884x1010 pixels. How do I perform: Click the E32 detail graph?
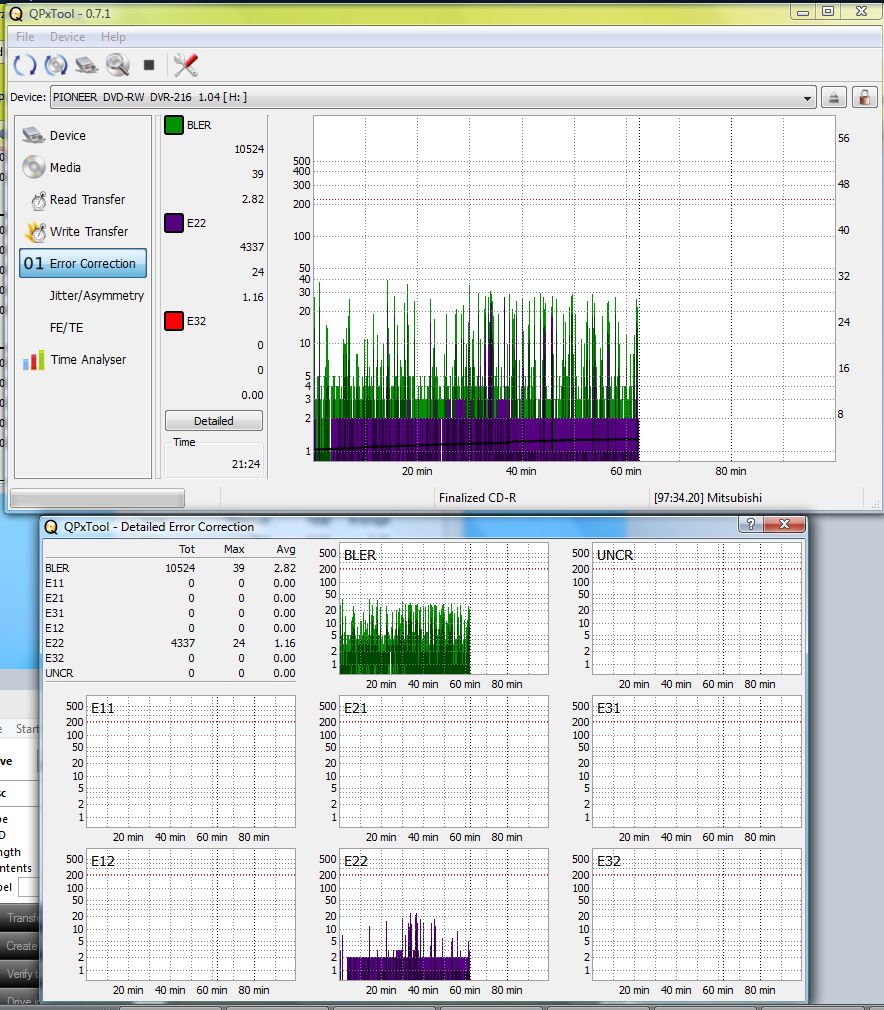[697, 915]
